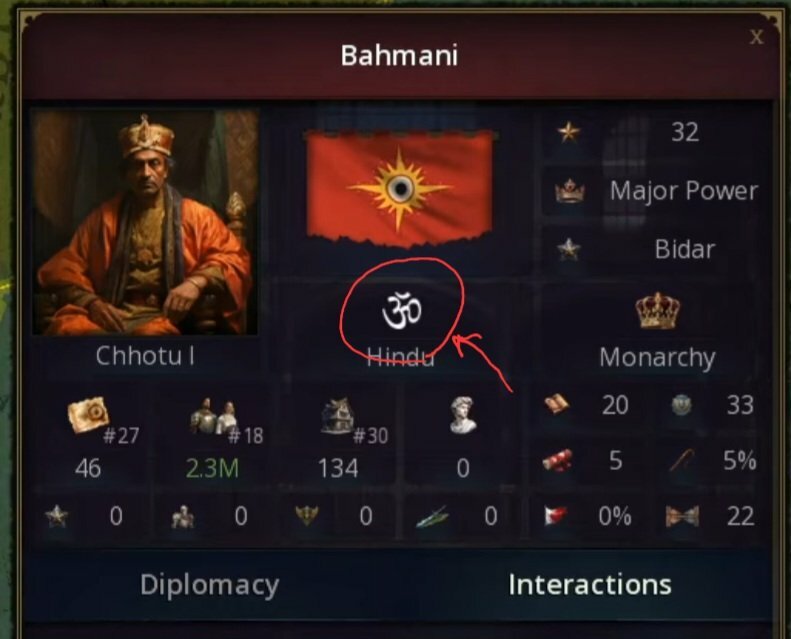
Task: Open the Diplomacy tab
Action: coord(209,585)
